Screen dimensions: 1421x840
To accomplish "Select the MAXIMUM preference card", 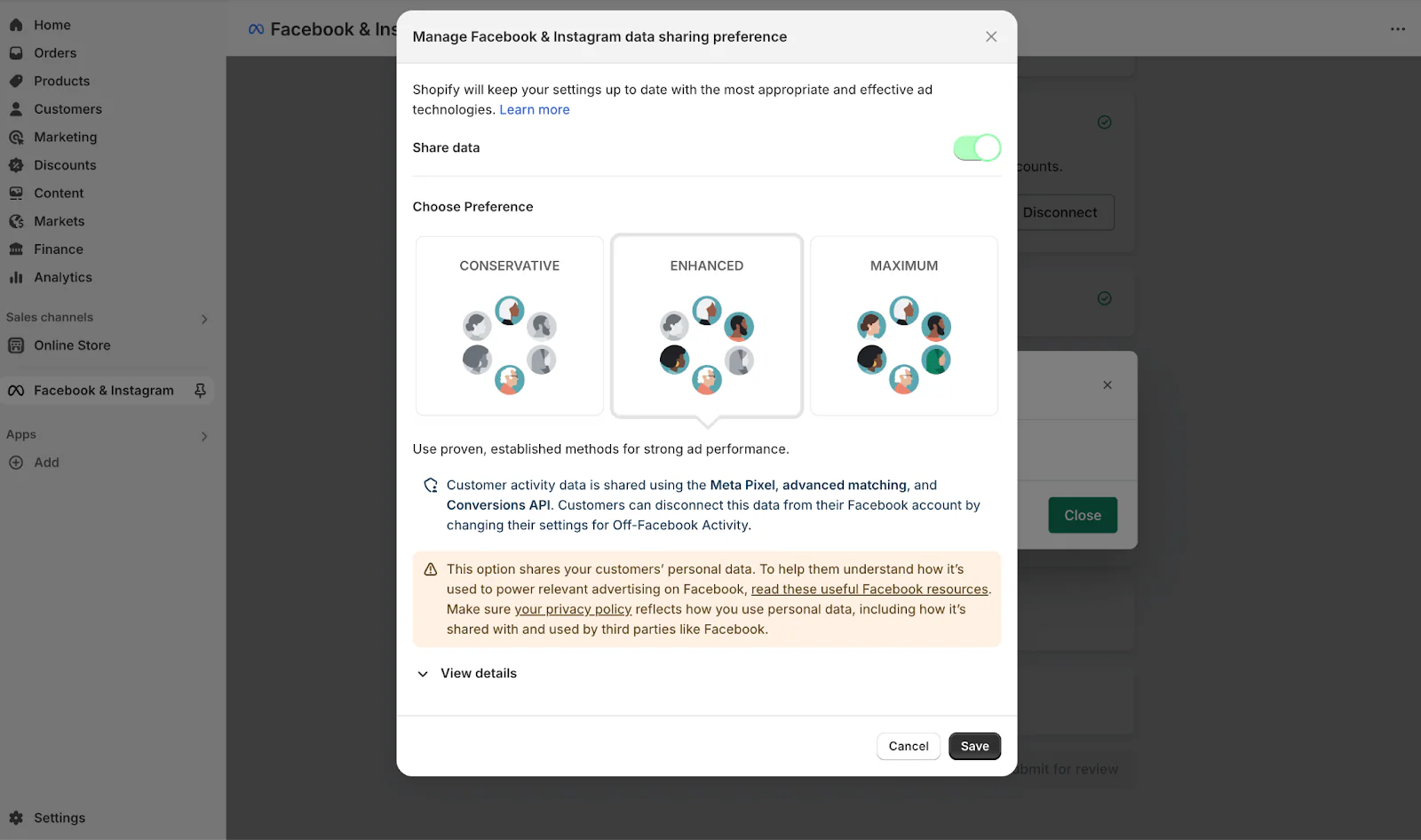I will (903, 326).
